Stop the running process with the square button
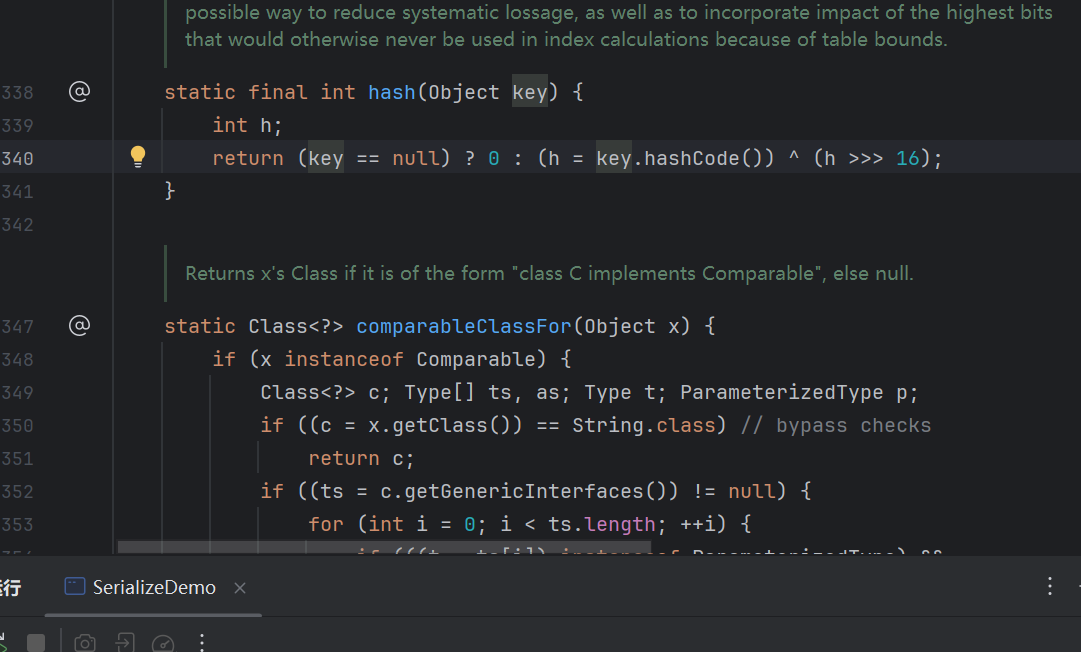The image size is (1081, 652). pyautogui.click(x=36, y=643)
